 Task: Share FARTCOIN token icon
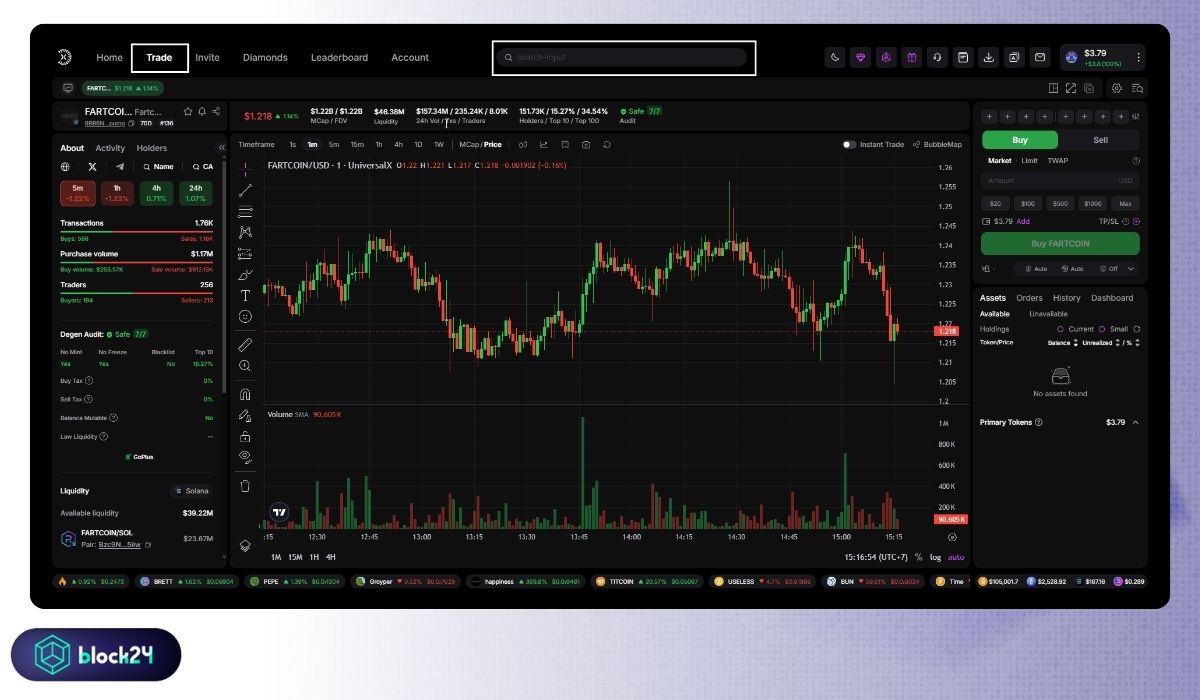[x=216, y=111]
